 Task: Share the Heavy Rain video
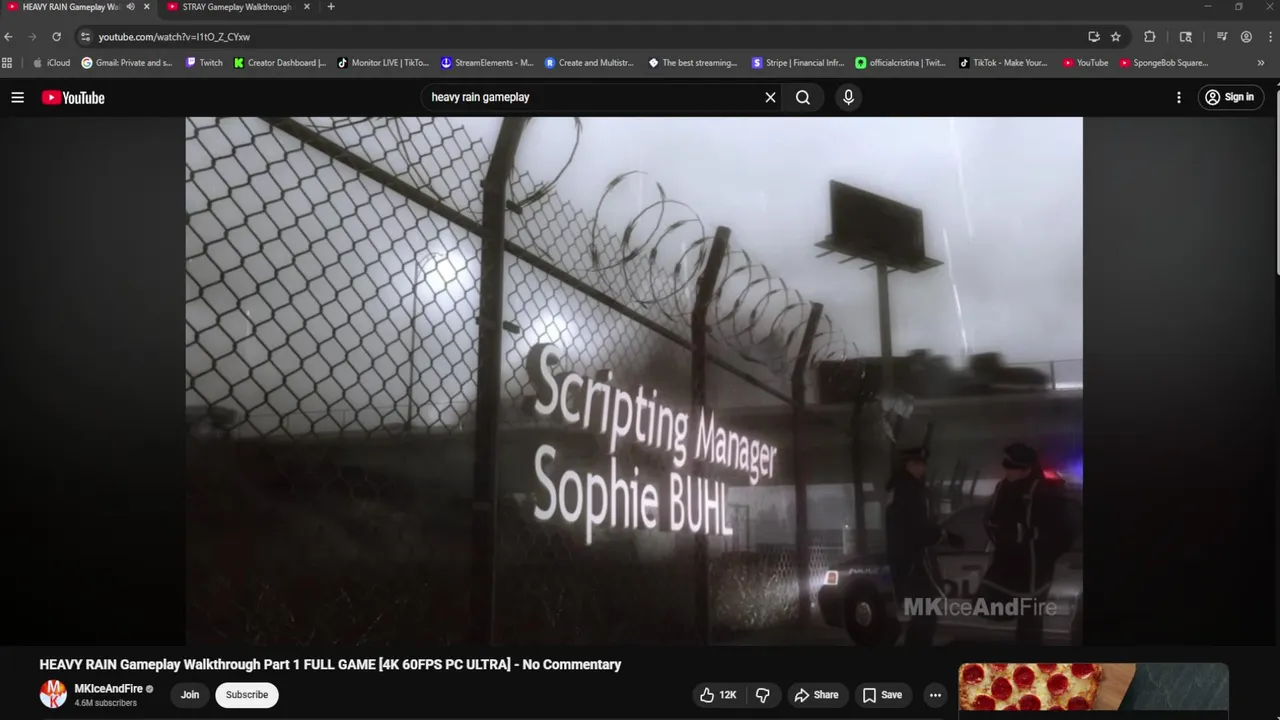(816, 695)
